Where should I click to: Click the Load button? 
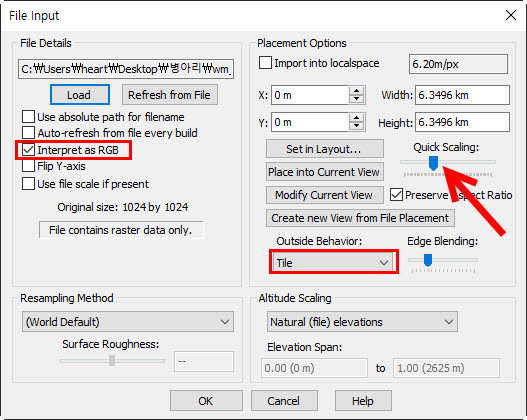[x=80, y=95]
